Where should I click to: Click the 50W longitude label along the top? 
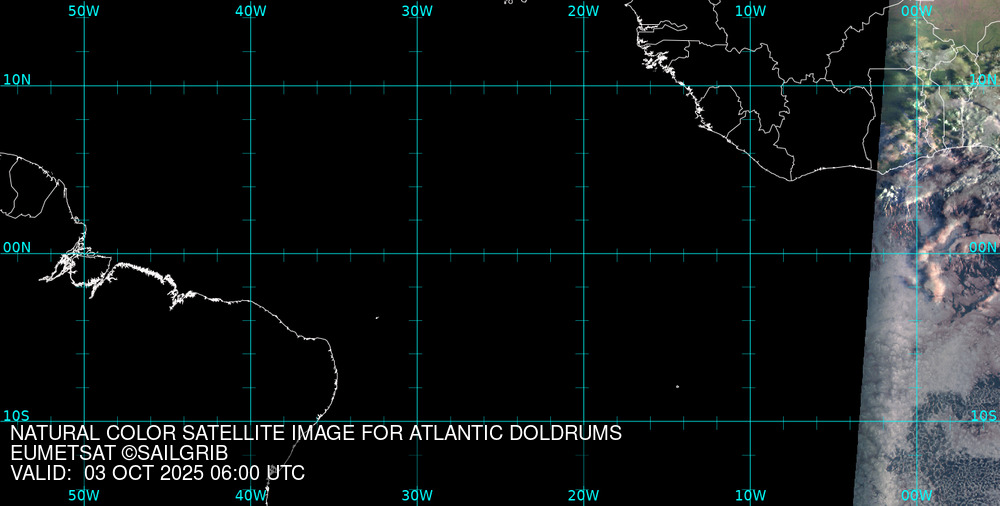(x=84, y=11)
